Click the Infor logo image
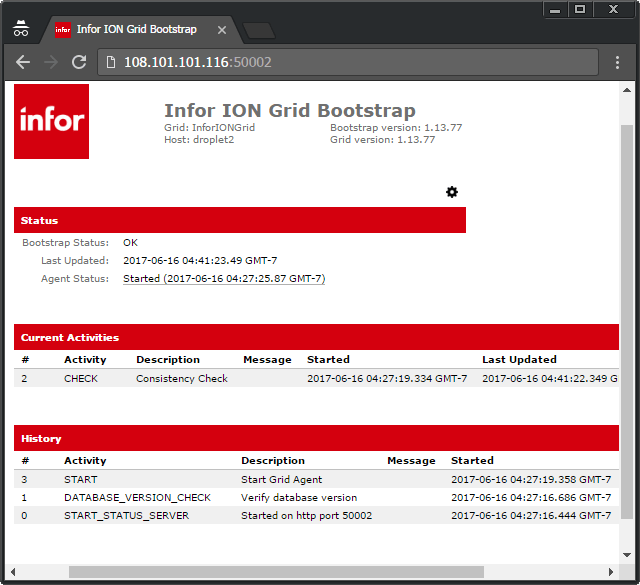640x585 pixels. [x=51, y=121]
